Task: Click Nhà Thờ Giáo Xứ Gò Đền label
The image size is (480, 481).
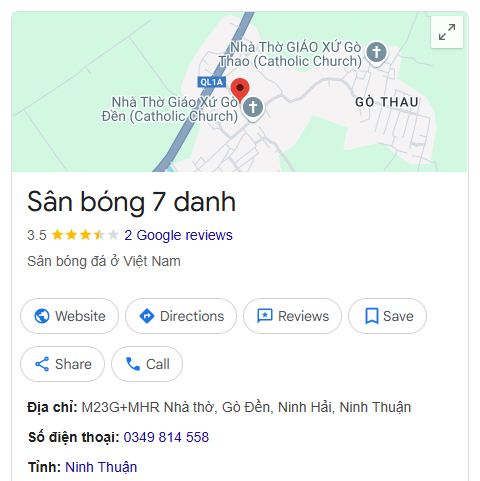Action: pyautogui.click(x=170, y=109)
